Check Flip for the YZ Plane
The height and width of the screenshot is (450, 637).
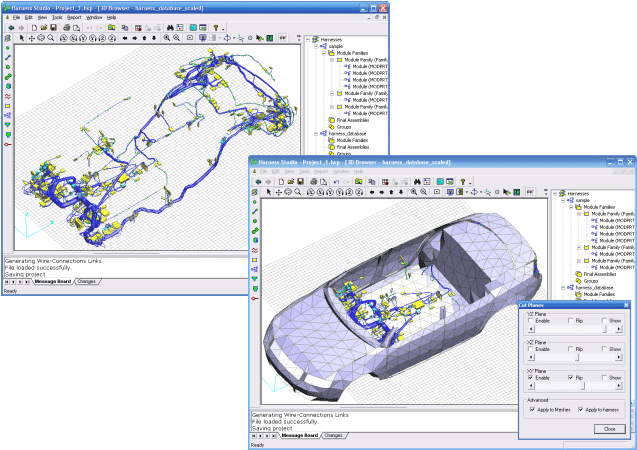pos(571,320)
